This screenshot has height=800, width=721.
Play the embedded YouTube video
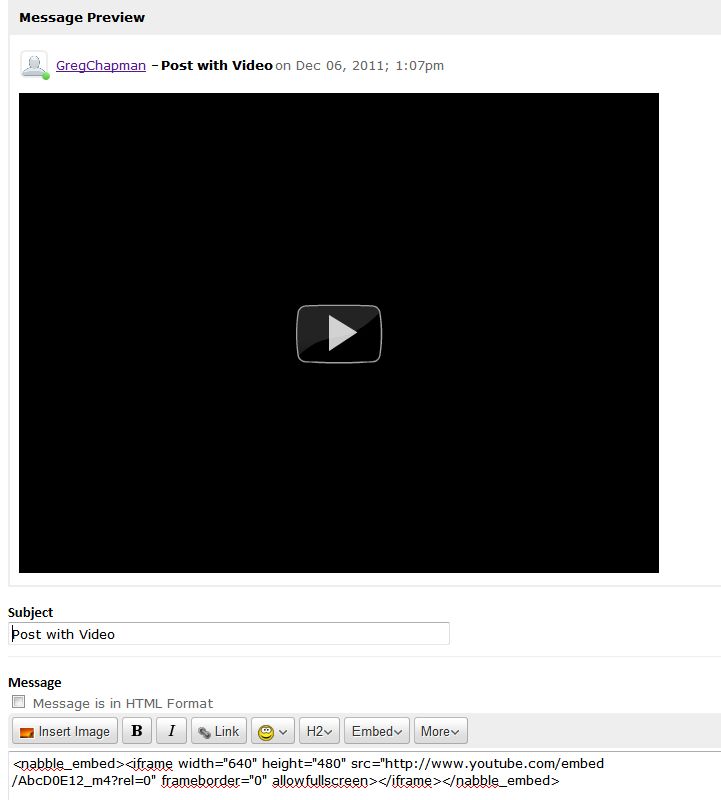[x=339, y=333]
